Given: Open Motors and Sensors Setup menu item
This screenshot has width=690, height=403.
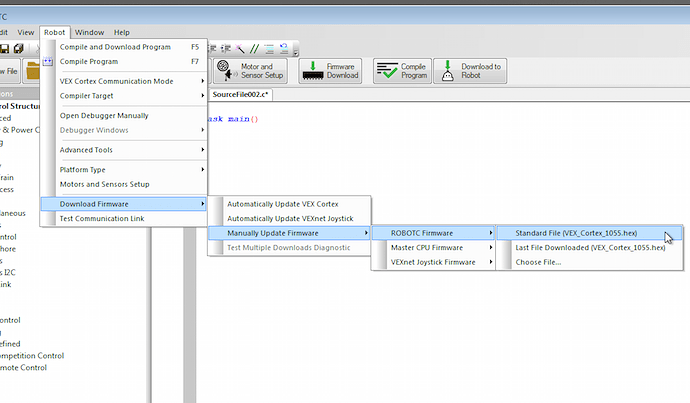Looking at the screenshot, I should pyautogui.click(x=124, y=184).
